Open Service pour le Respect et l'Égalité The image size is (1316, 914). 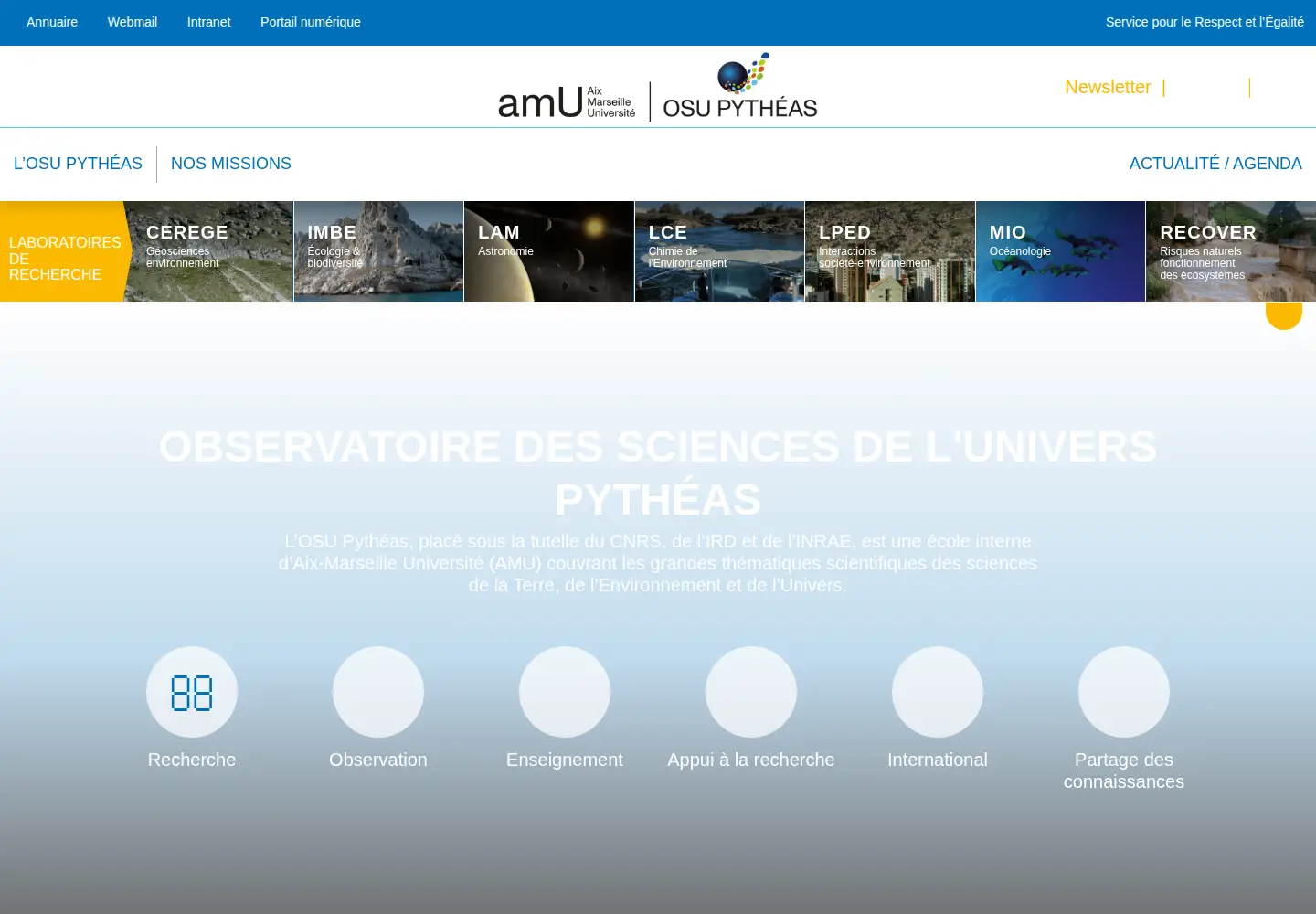pyautogui.click(x=1205, y=22)
